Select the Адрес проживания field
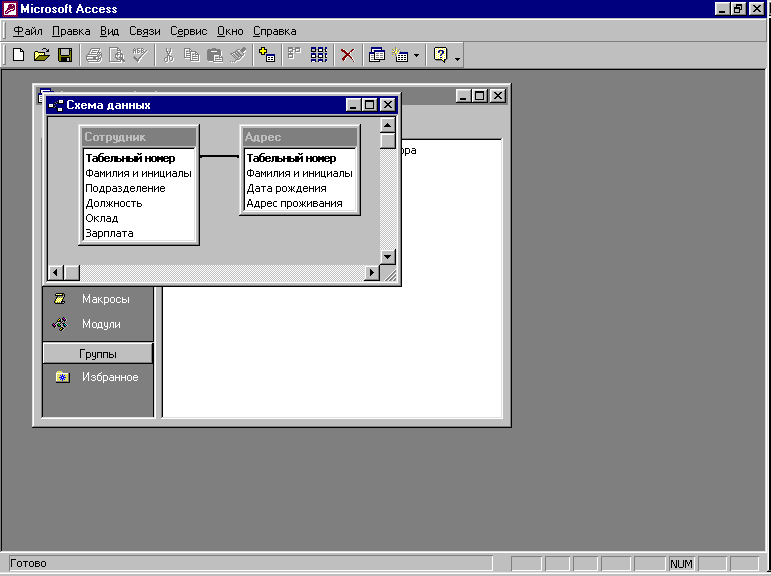This screenshot has width=771, height=576. (300, 203)
